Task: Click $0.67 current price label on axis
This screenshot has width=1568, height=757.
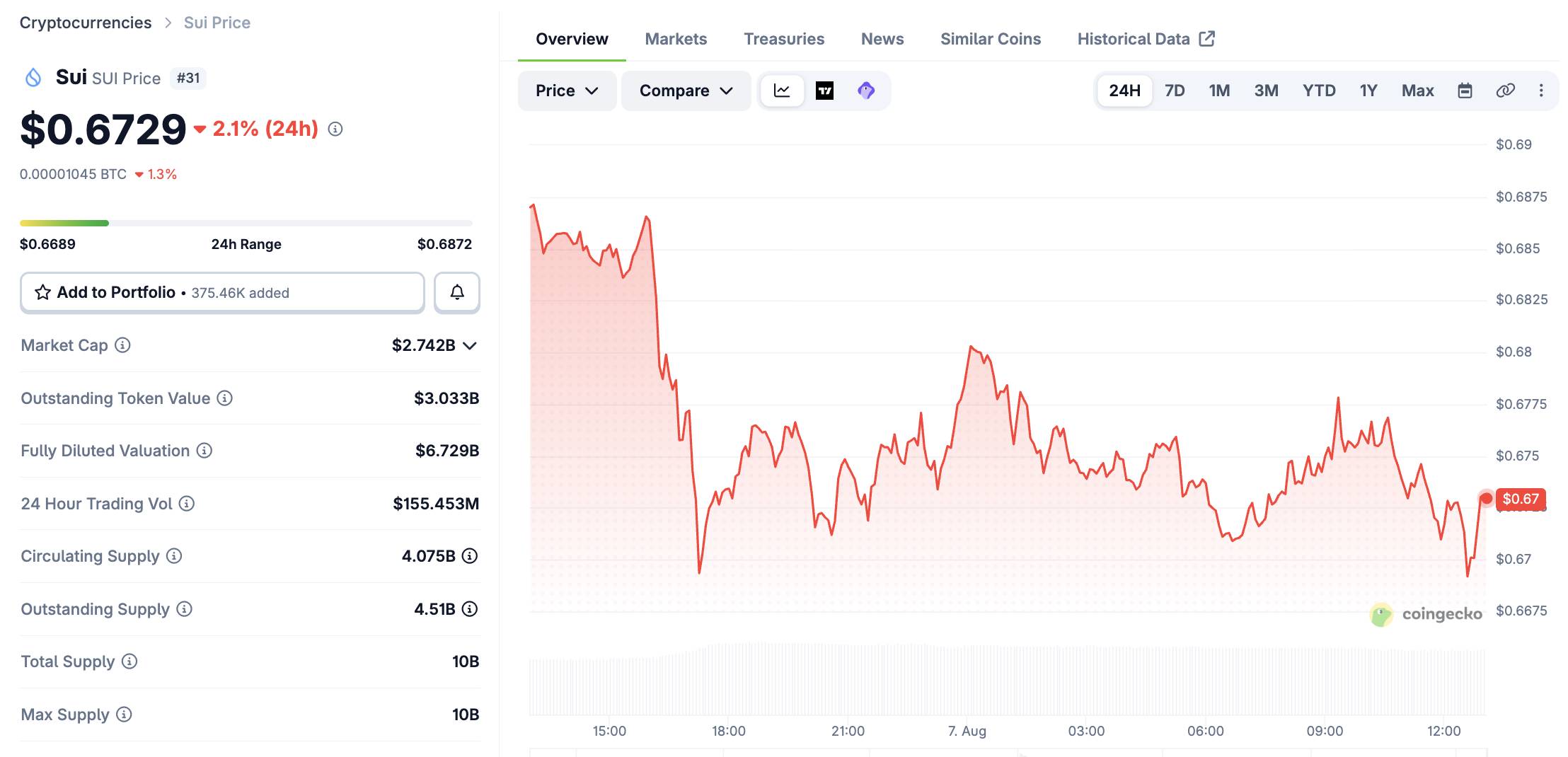Action: pos(1521,499)
